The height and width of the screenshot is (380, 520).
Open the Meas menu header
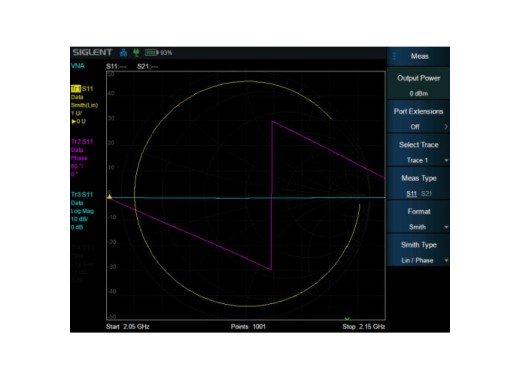pyautogui.click(x=419, y=56)
